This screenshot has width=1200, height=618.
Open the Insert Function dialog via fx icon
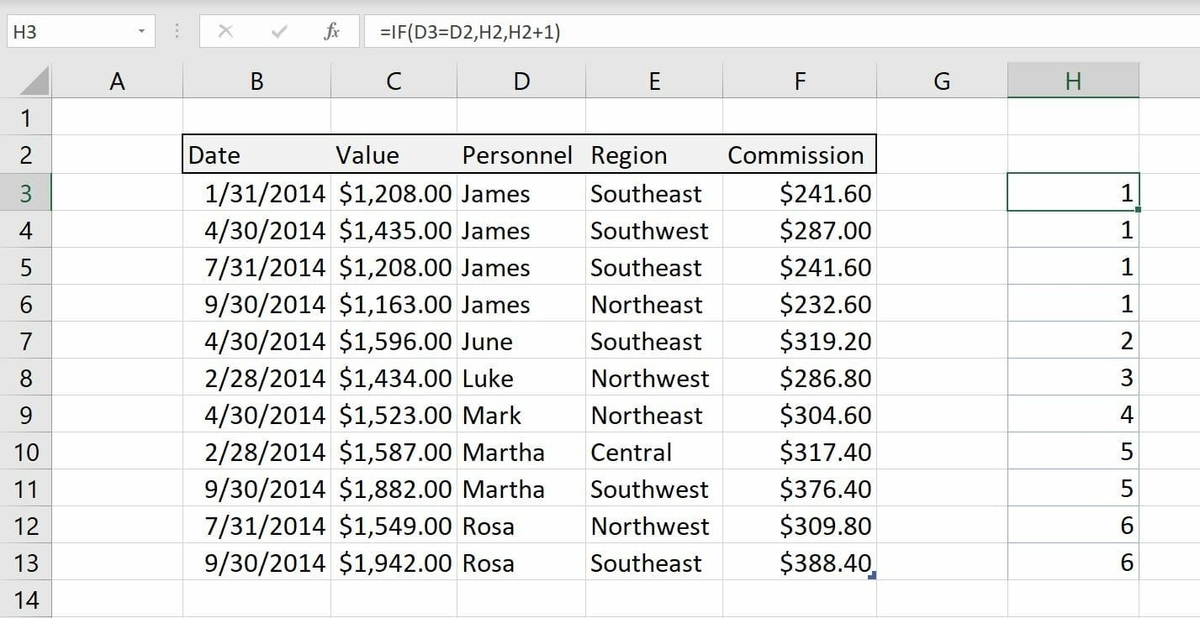333,30
